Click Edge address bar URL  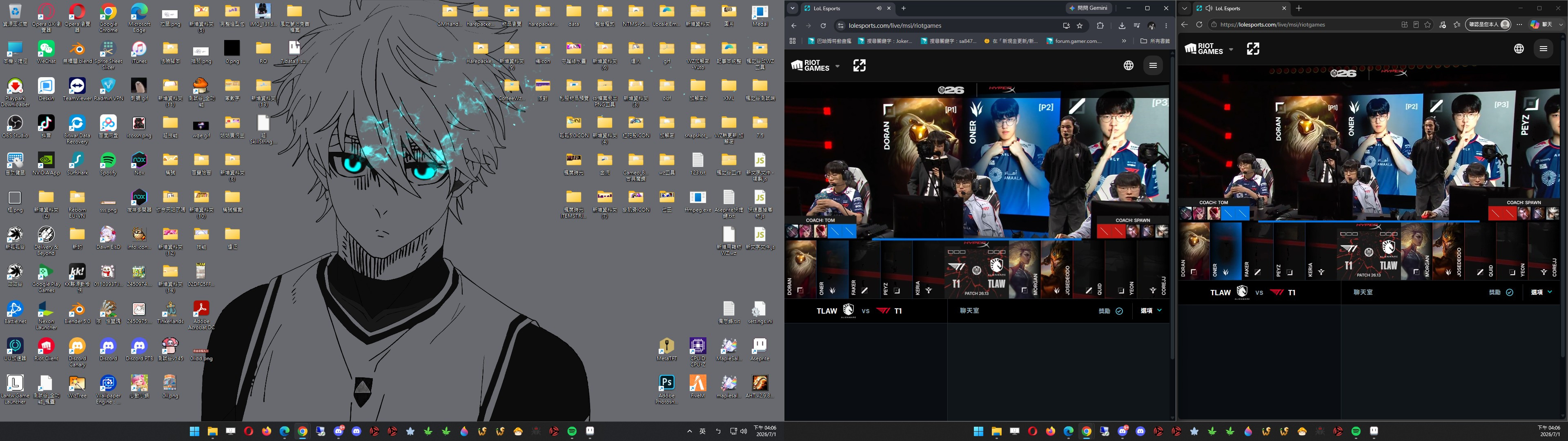(1273, 24)
